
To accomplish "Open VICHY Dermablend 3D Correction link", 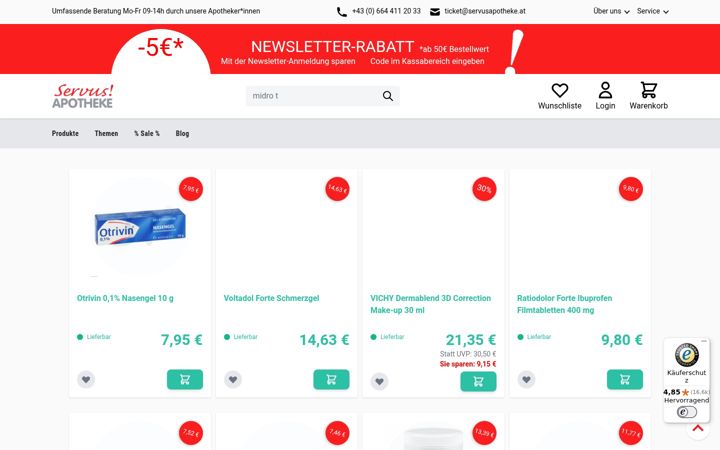I will click(x=431, y=304).
